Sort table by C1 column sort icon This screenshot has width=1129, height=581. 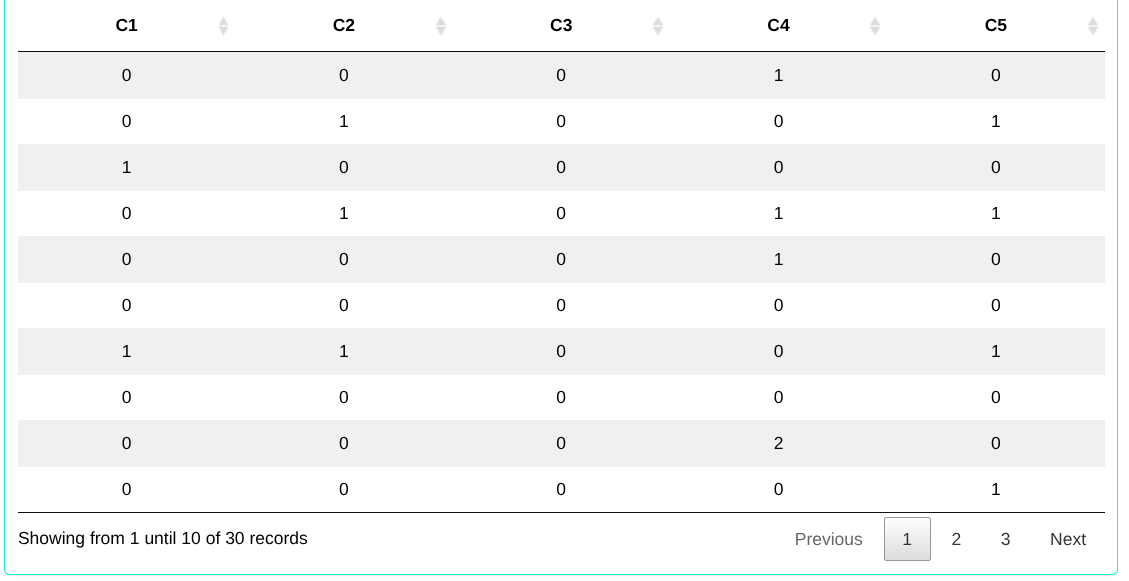223,26
